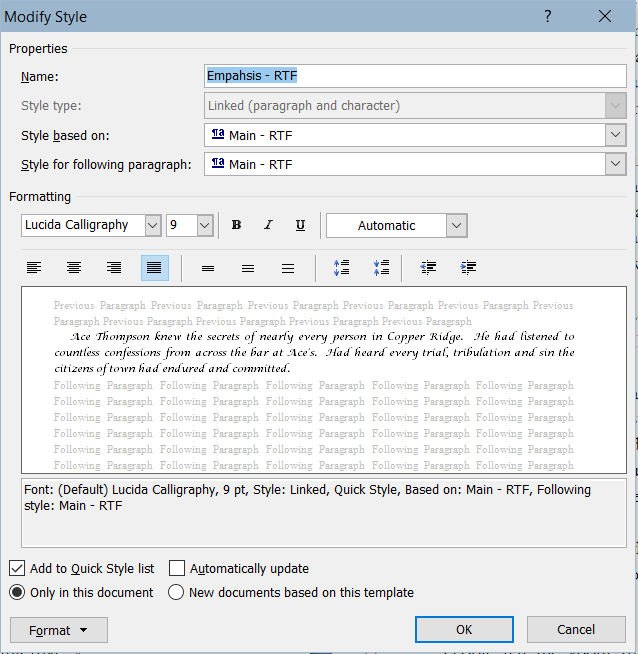This screenshot has width=638, height=654.
Task: Increase paragraph indent
Action: 468,267
